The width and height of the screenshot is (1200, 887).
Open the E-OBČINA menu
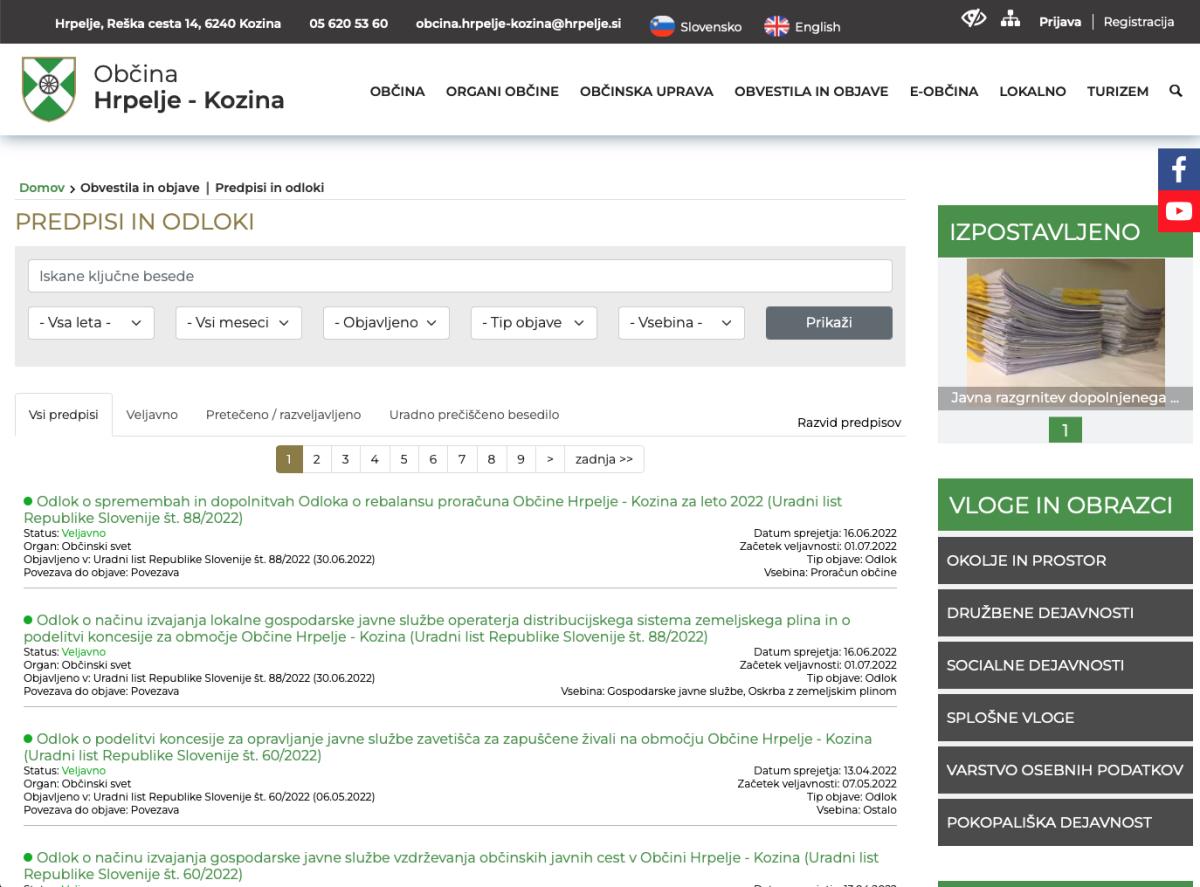(x=943, y=91)
